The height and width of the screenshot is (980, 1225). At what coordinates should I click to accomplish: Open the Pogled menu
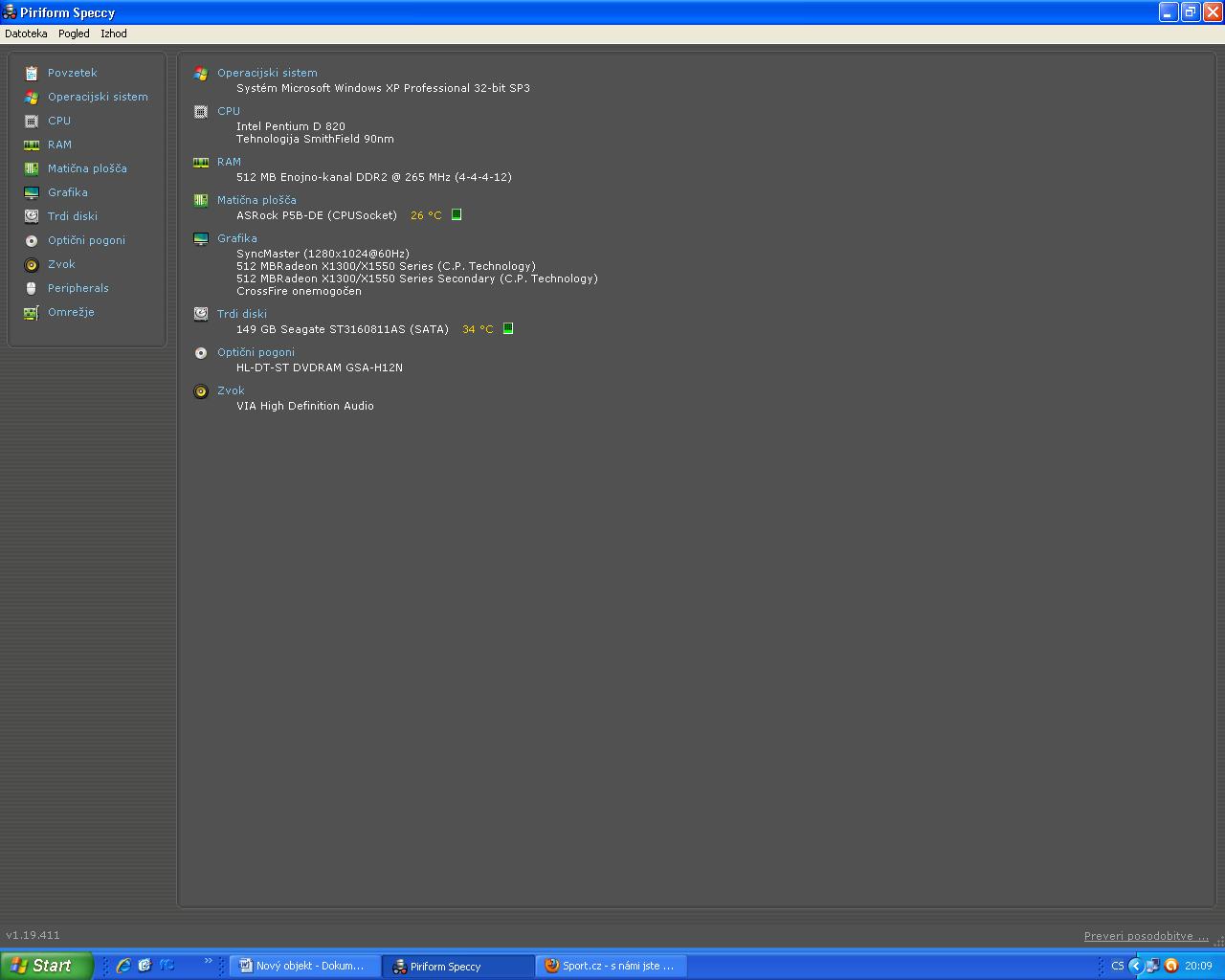pyautogui.click(x=74, y=33)
